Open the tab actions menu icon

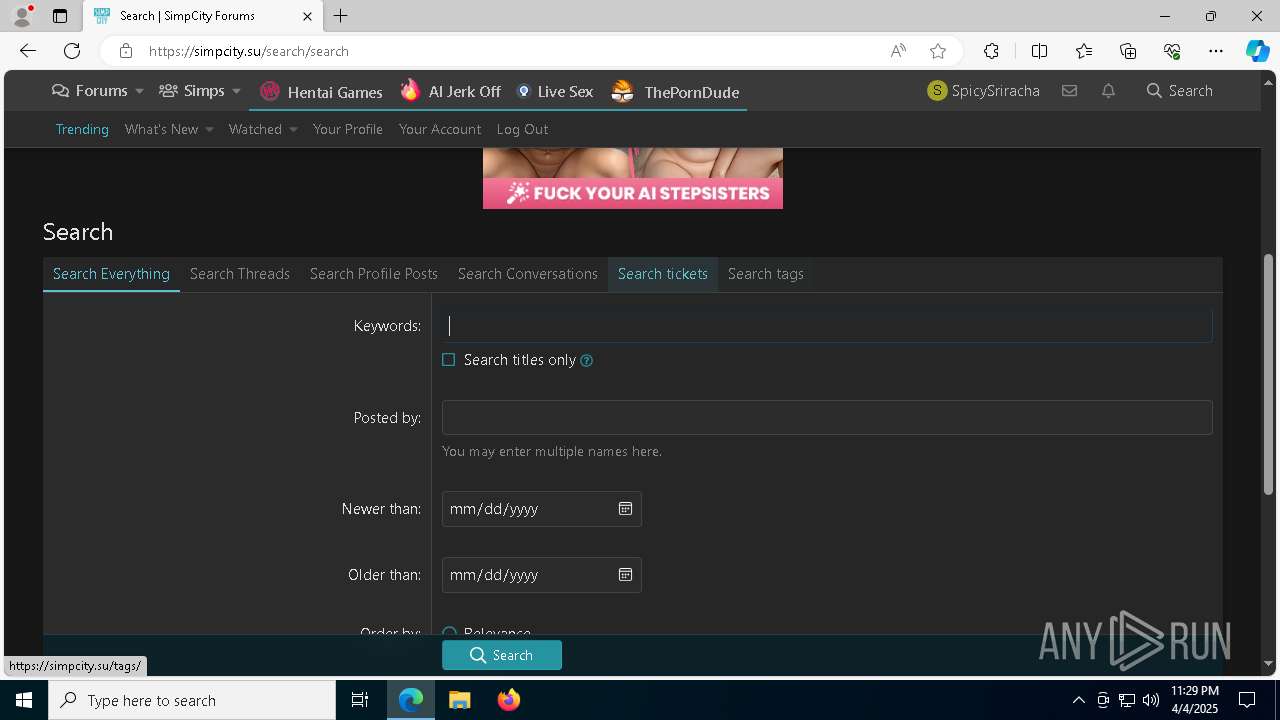click(60, 16)
